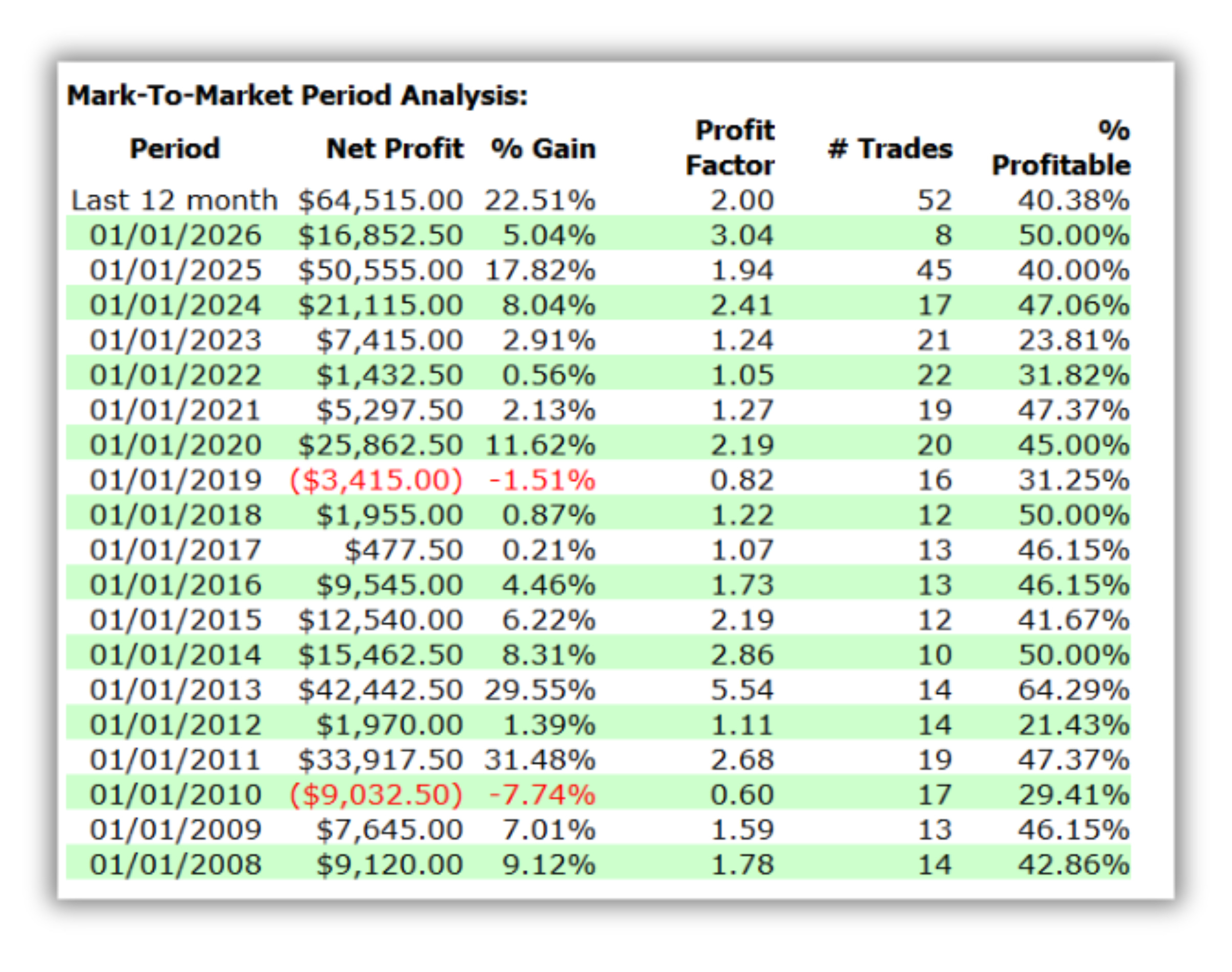This screenshot has height=972, width=1232.
Task: Click the Period column header
Action: [x=175, y=149]
